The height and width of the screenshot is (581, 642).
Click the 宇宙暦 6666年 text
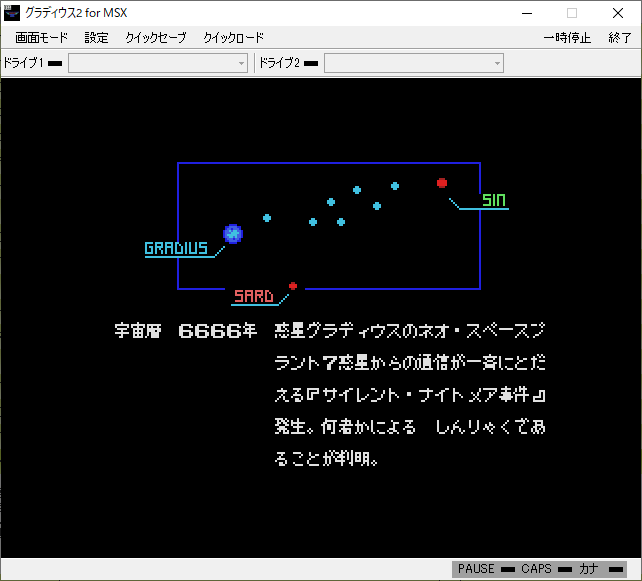(x=185, y=330)
